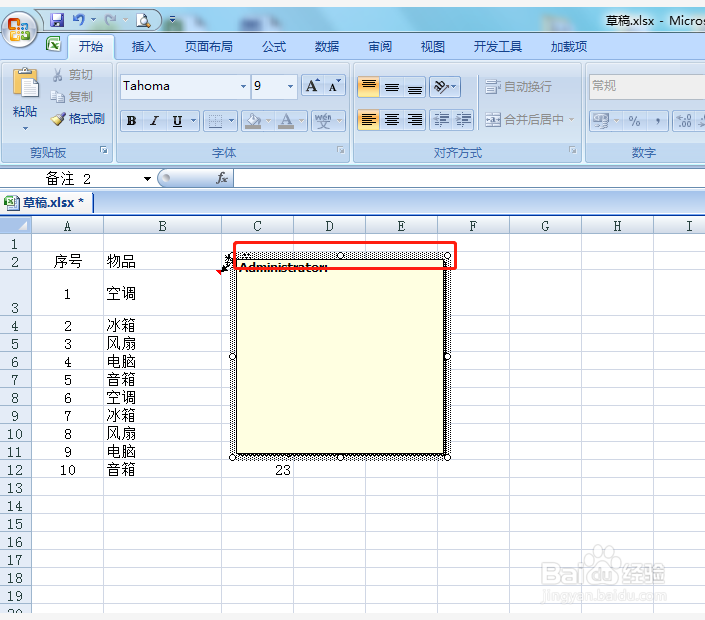Screen dimensions: 705x620
Task: Switch to the 视图 ribbon tab
Action: pos(433,46)
